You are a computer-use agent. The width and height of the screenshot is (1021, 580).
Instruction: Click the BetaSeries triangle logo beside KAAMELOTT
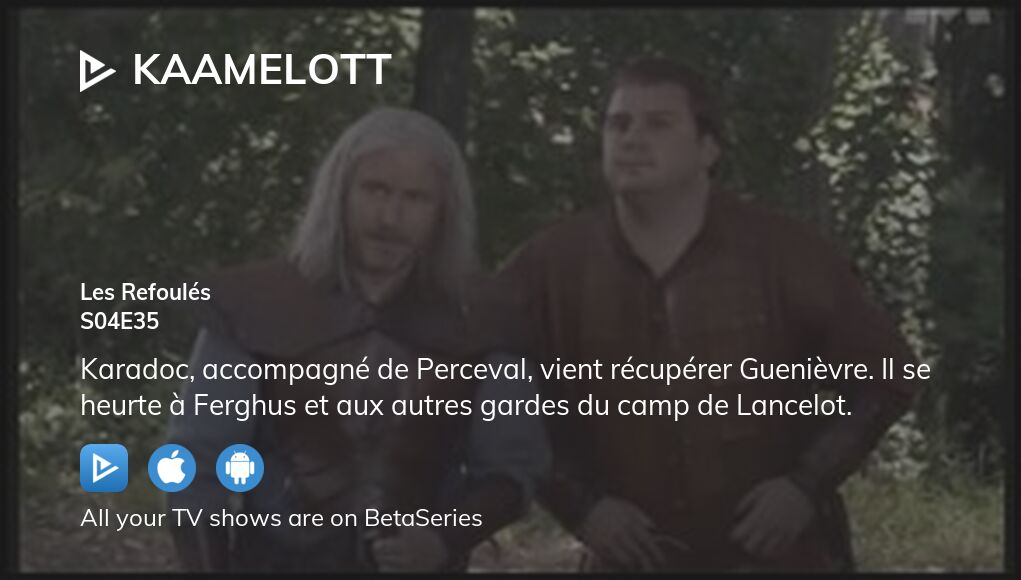pyautogui.click(x=97, y=70)
